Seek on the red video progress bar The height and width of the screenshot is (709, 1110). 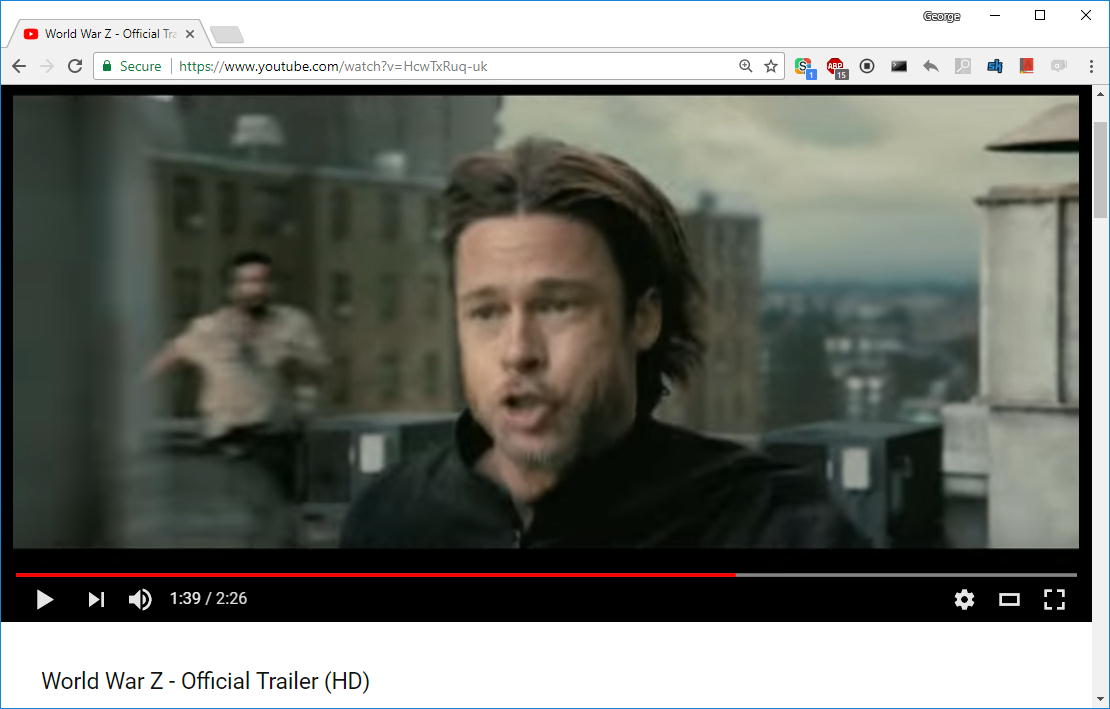(546, 575)
